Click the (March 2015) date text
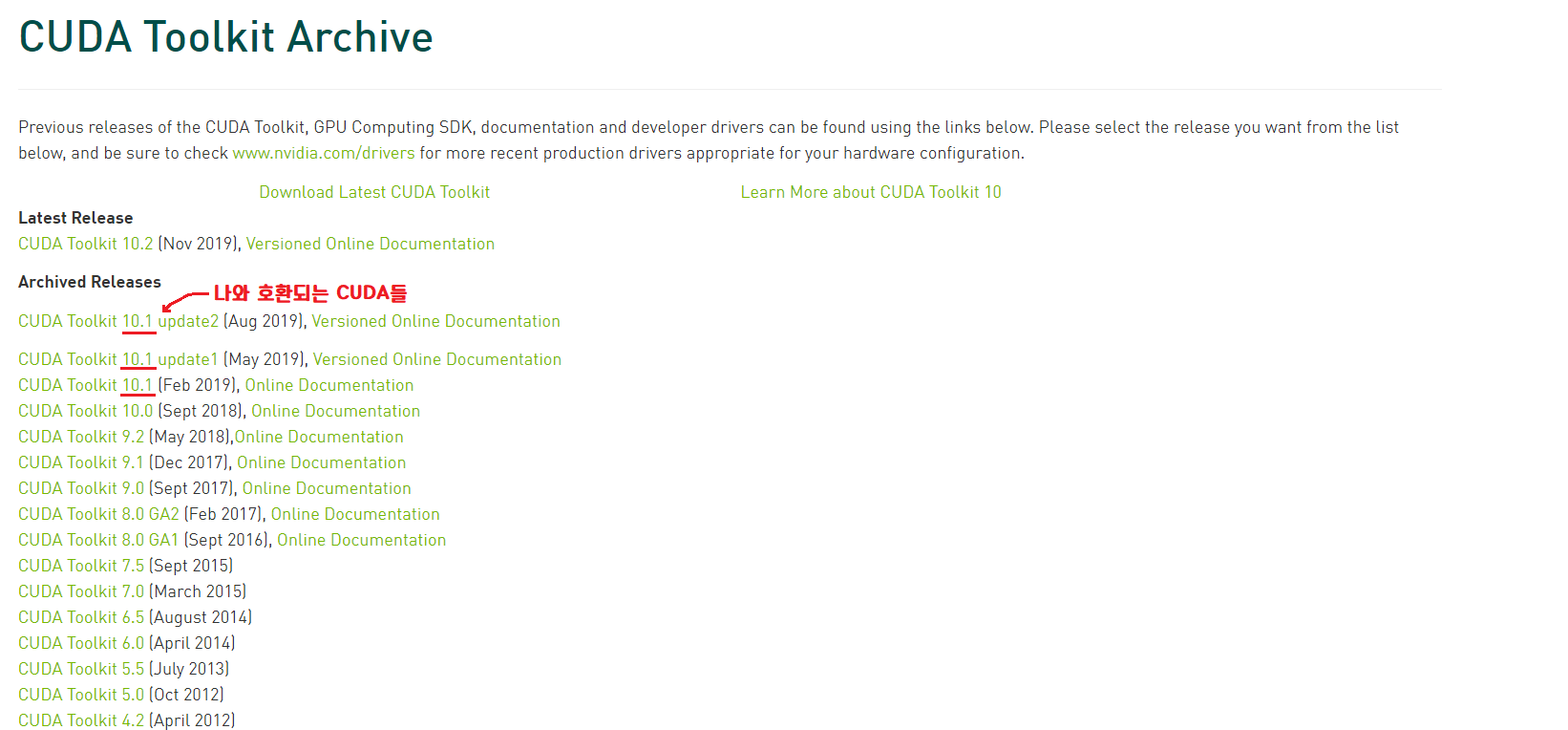Screen dimensions: 1568x730 (x=198, y=591)
